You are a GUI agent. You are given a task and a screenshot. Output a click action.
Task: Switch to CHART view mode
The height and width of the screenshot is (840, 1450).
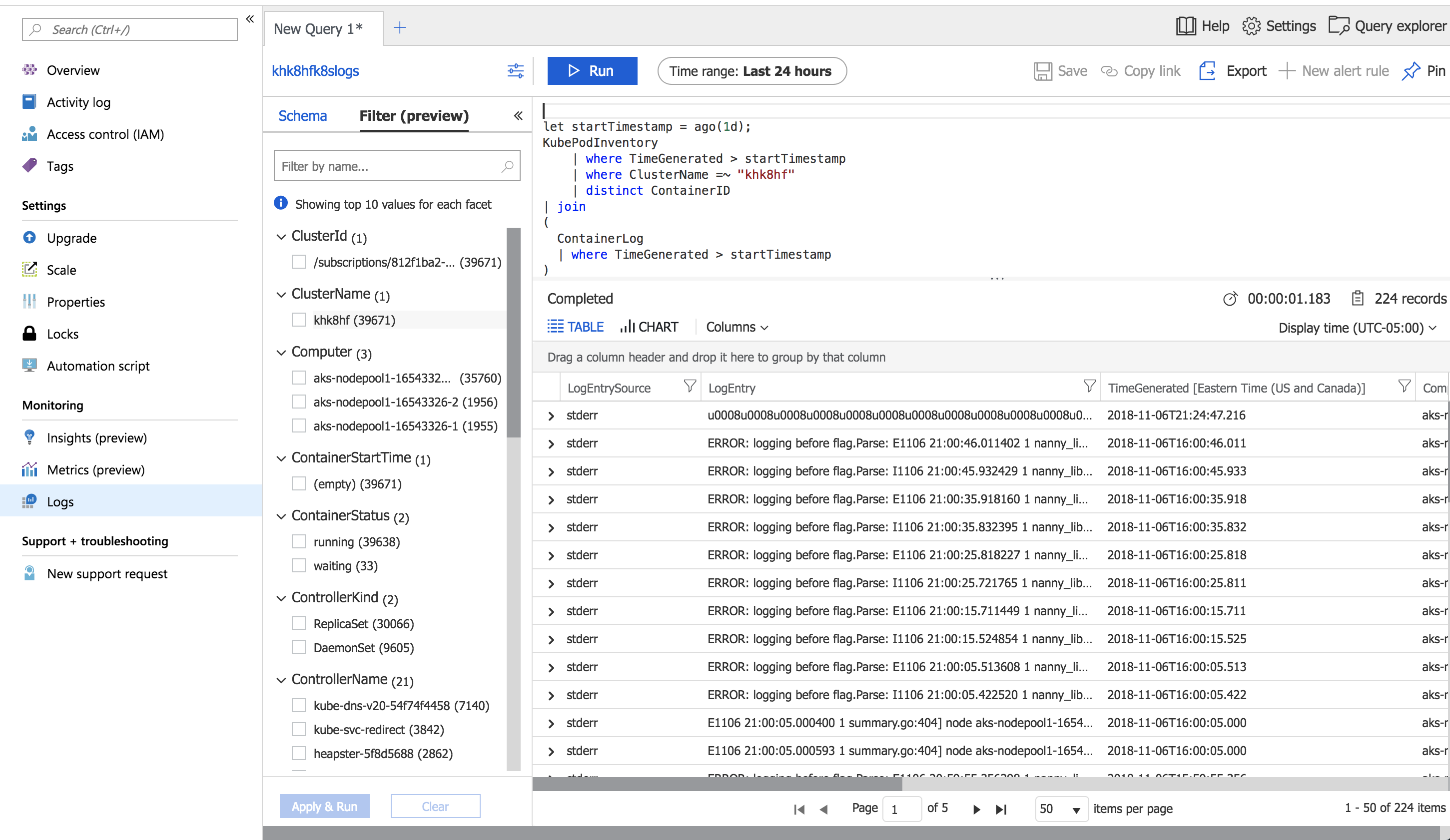[647, 327]
